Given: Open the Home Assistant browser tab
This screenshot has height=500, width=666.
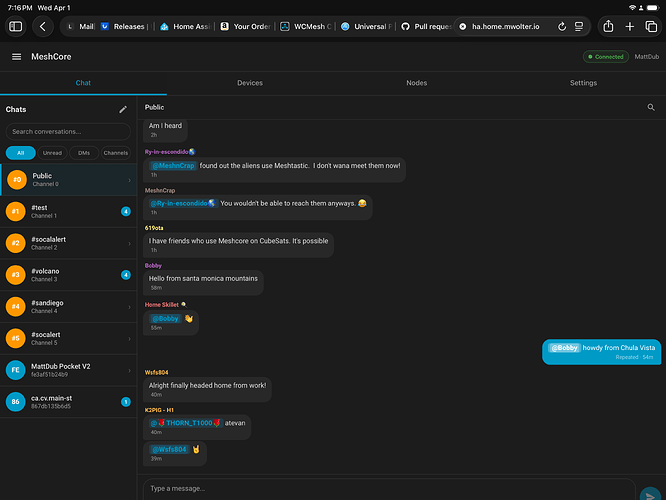Looking at the screenshot, I should pyautogui.click(x=186, y=26).
